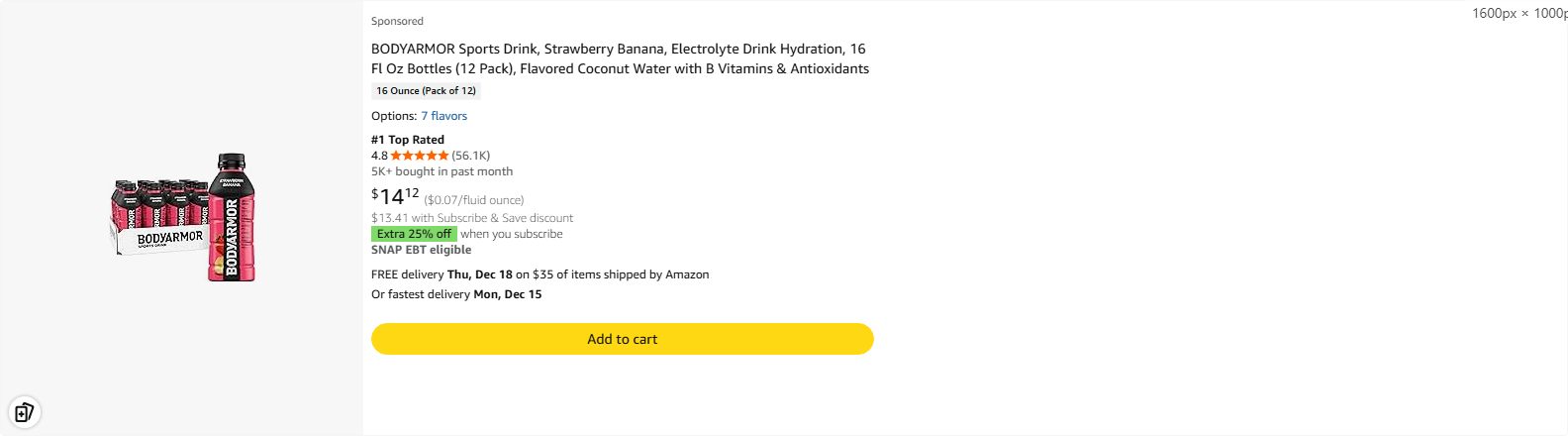Click the $0.07/fluid ounce unit price
Image resolution: width=1568 pixels, height=436 pixels.
tap(474, 200)
